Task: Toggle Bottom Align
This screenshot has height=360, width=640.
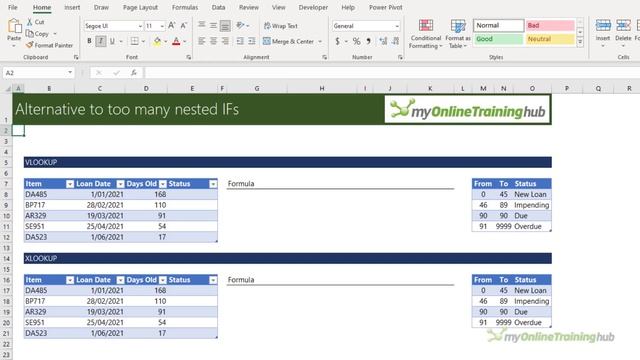Action: click(225, 25)
